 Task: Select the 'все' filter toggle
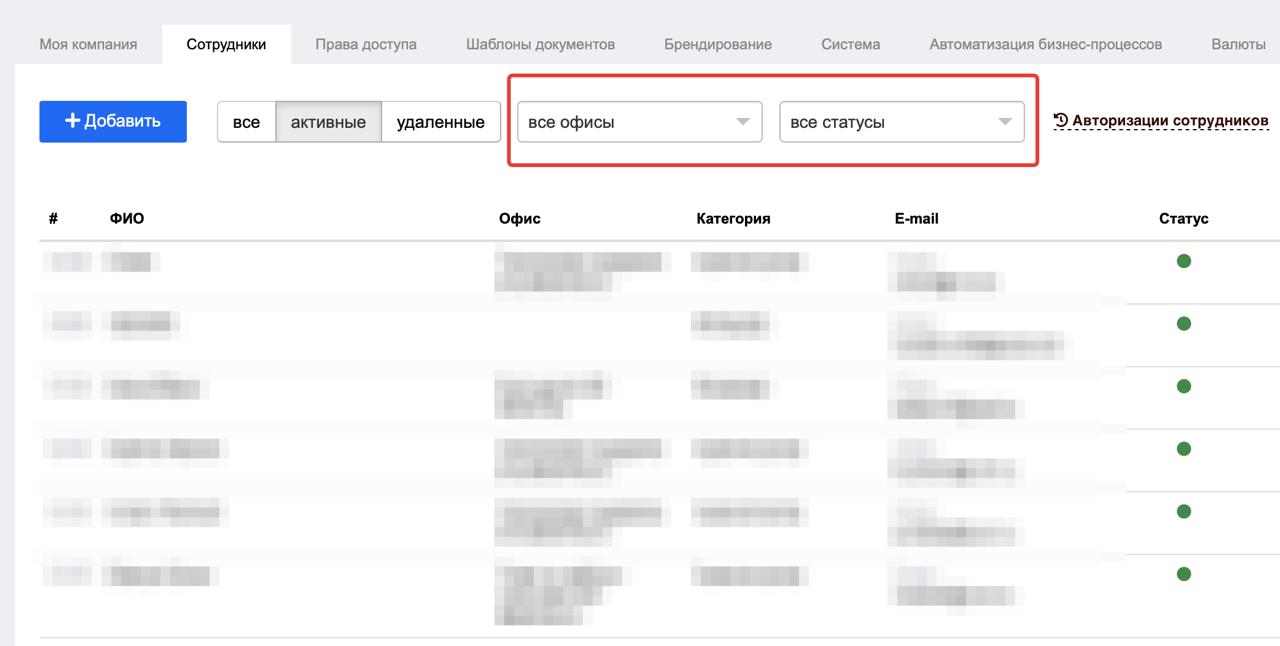[246, 122]
